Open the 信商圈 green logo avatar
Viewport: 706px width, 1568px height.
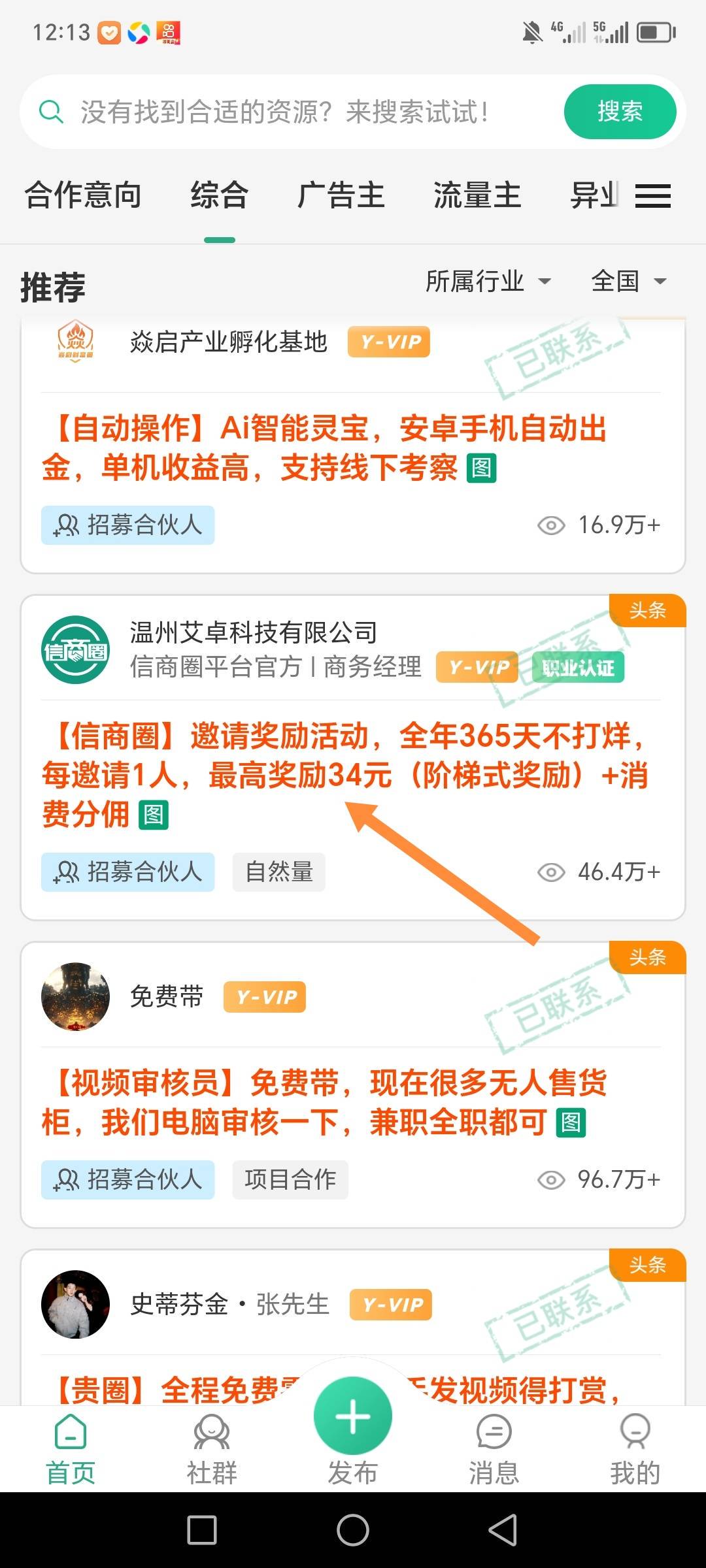75,650
